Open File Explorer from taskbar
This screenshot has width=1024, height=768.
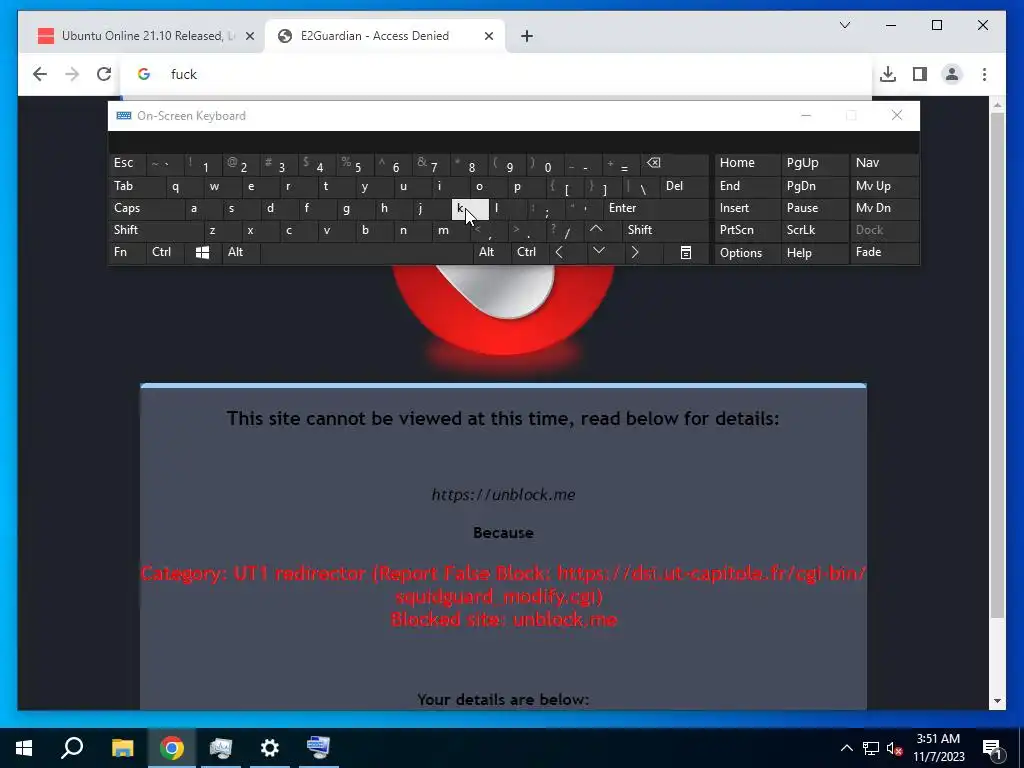pos(122,748)
